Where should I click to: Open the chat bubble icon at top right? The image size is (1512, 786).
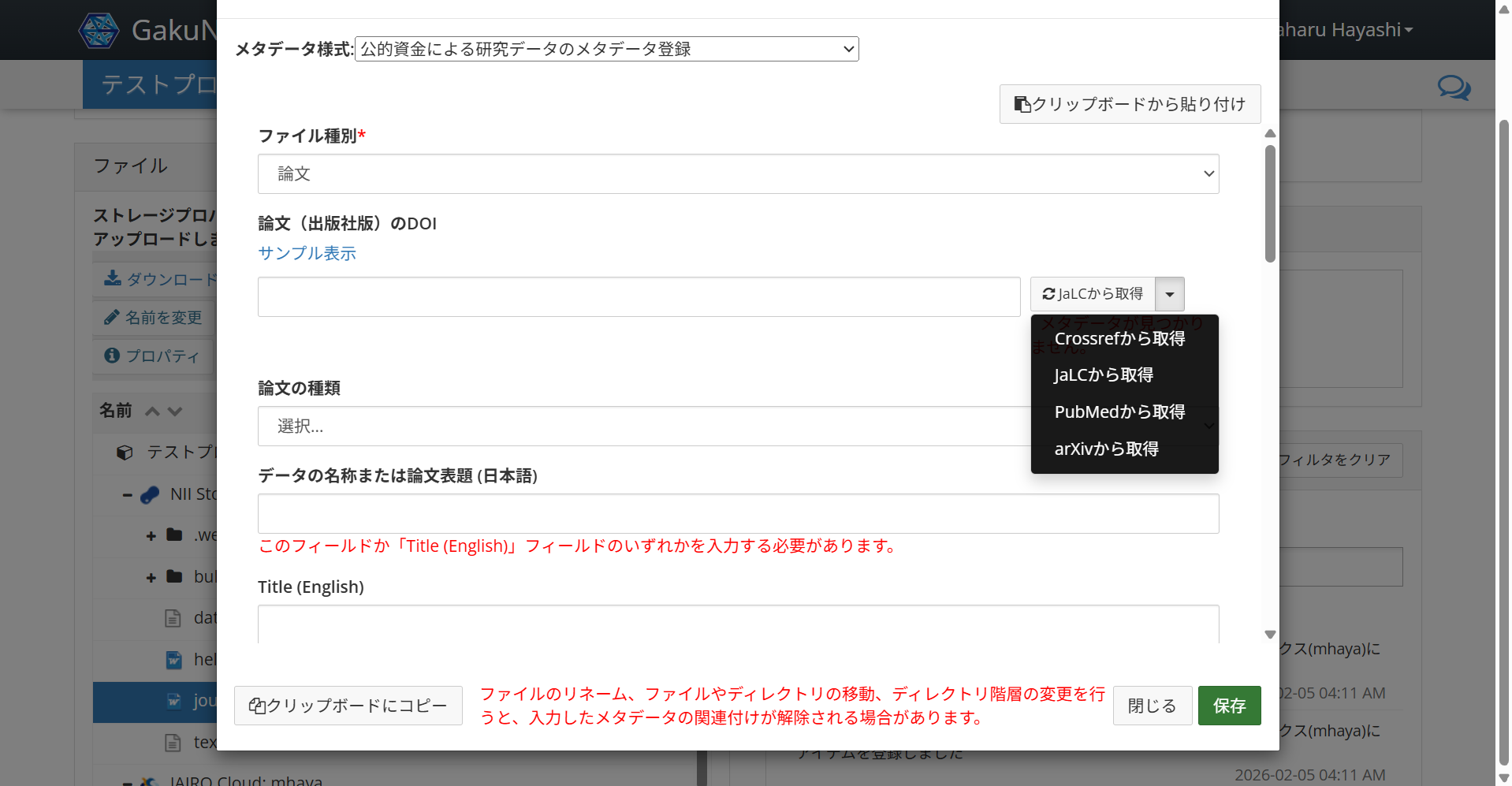click(x=1453, y=88)
